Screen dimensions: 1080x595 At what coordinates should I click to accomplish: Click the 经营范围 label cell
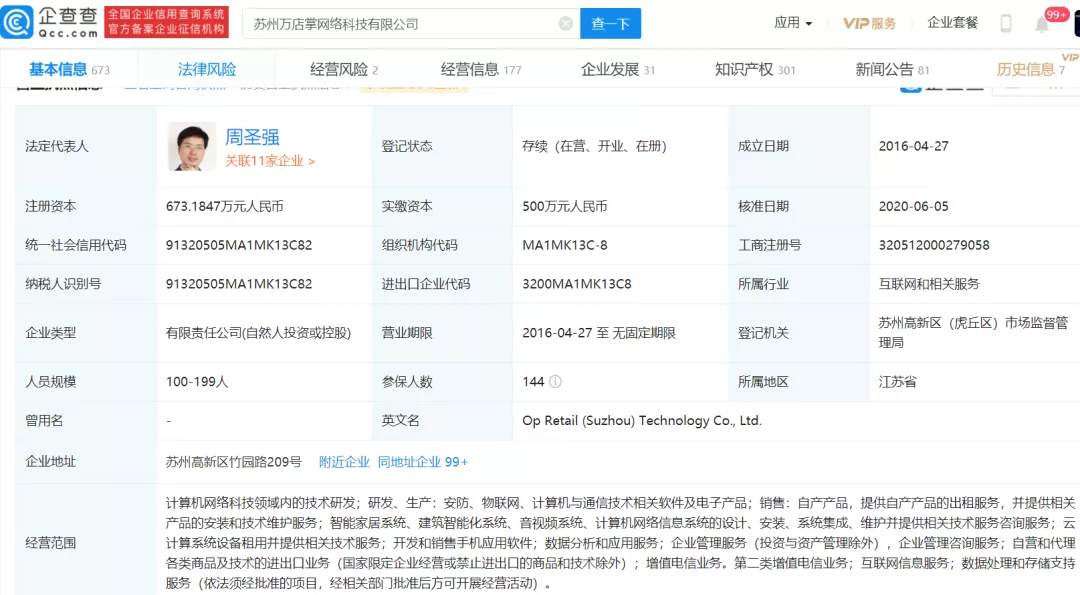[86, 543]
